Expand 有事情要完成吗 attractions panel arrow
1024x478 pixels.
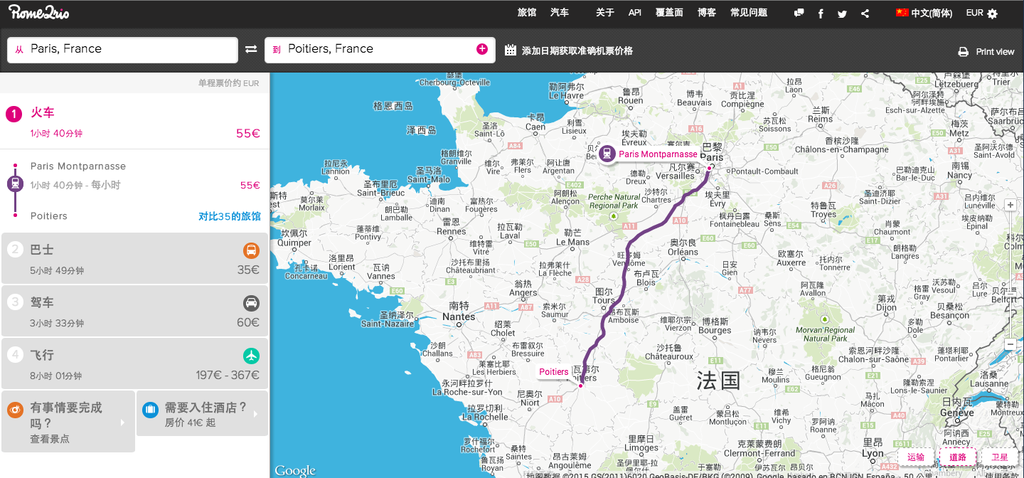122,422
